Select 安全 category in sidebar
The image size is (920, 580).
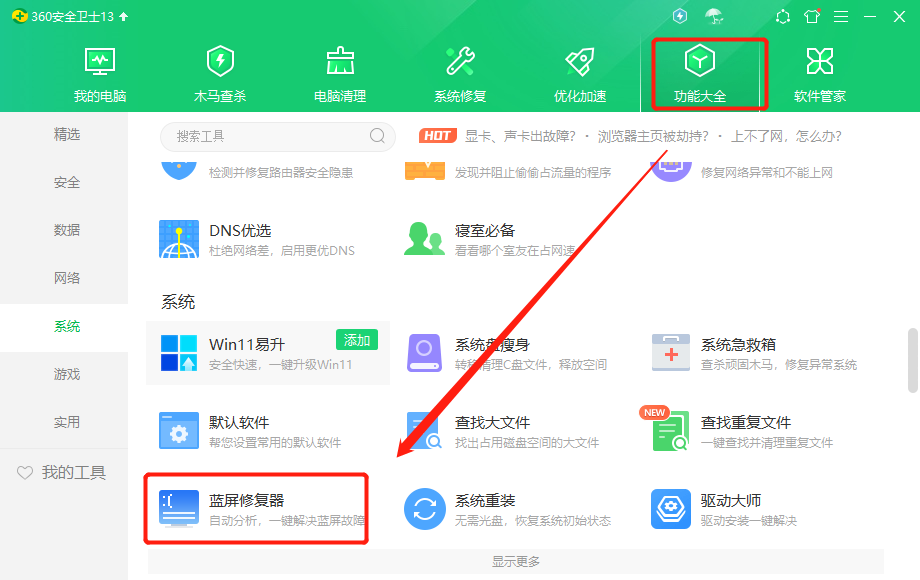click(67, 182)
